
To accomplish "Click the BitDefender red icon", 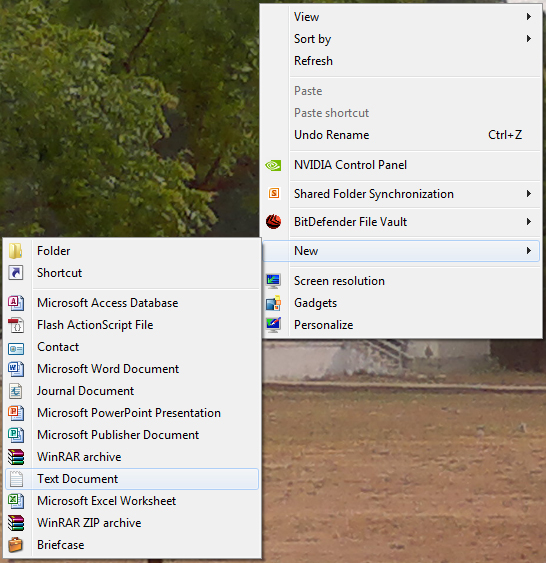I will [x=273, y=222].
